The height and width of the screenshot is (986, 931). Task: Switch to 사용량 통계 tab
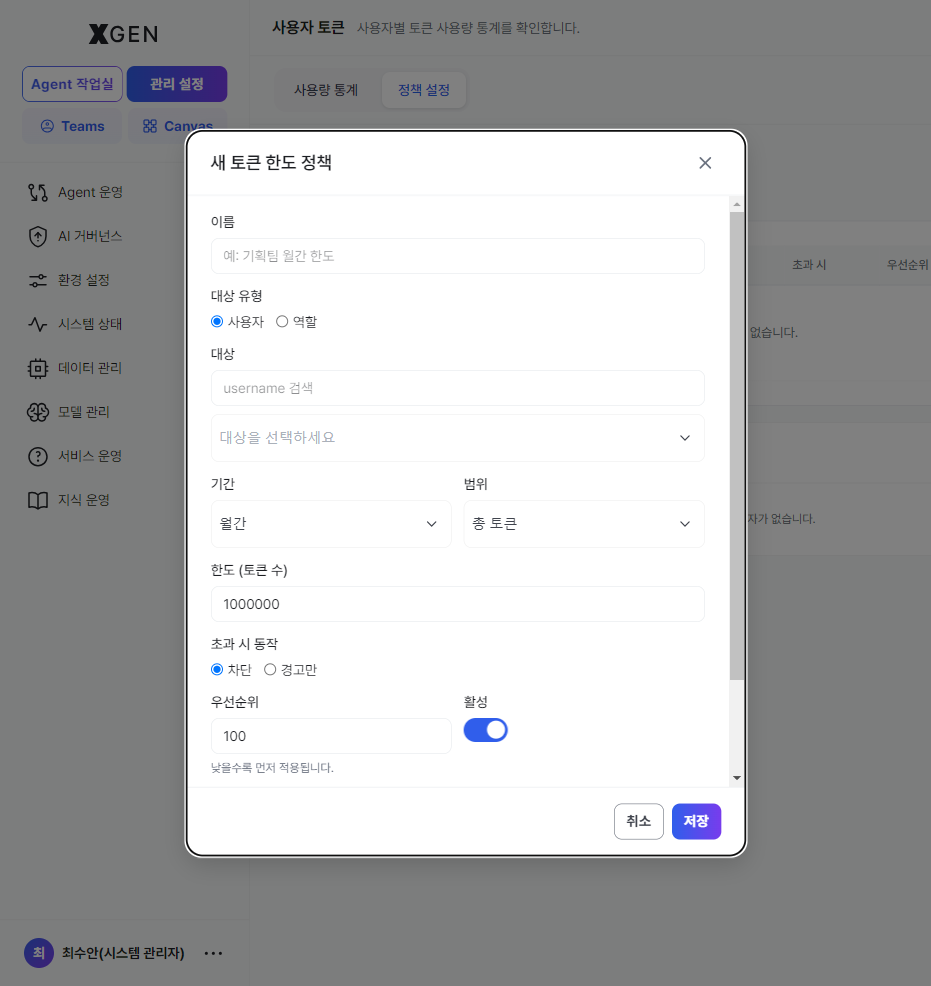point(326,90)
